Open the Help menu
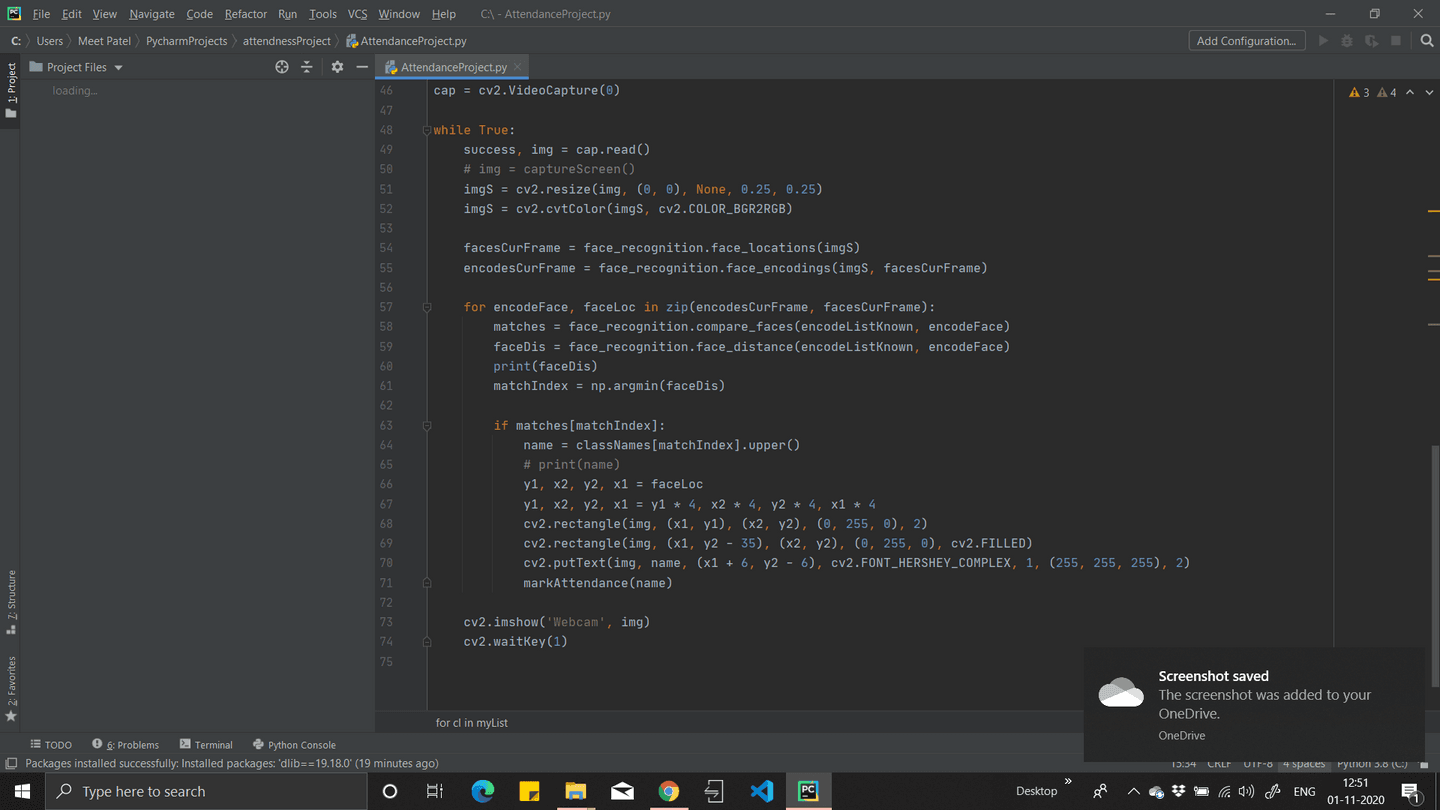Viewport: 1440px width, 810px height. (x=444, y=14)
